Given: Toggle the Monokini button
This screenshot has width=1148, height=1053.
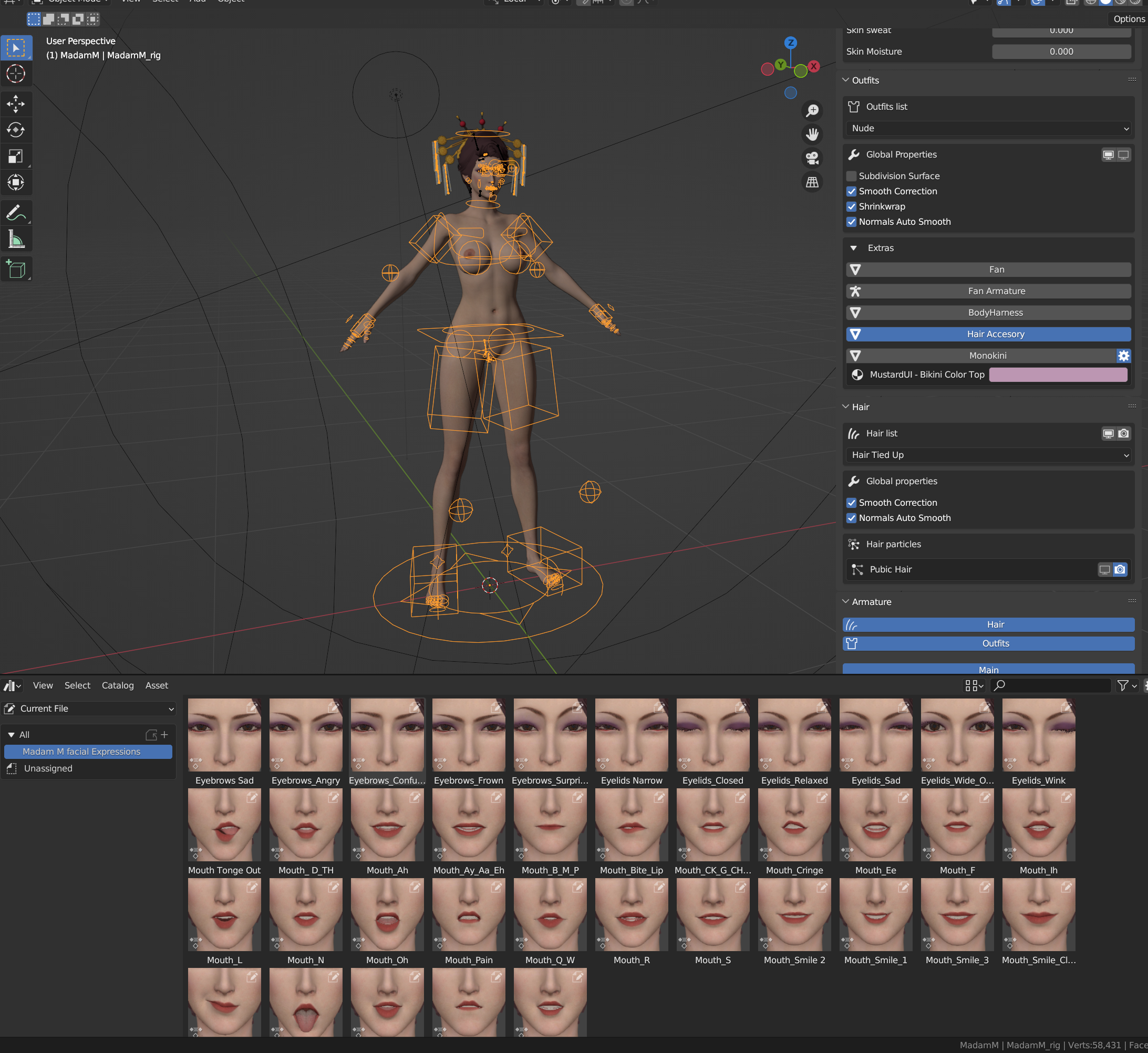Looking at the screenshot, I should (981, 356).
